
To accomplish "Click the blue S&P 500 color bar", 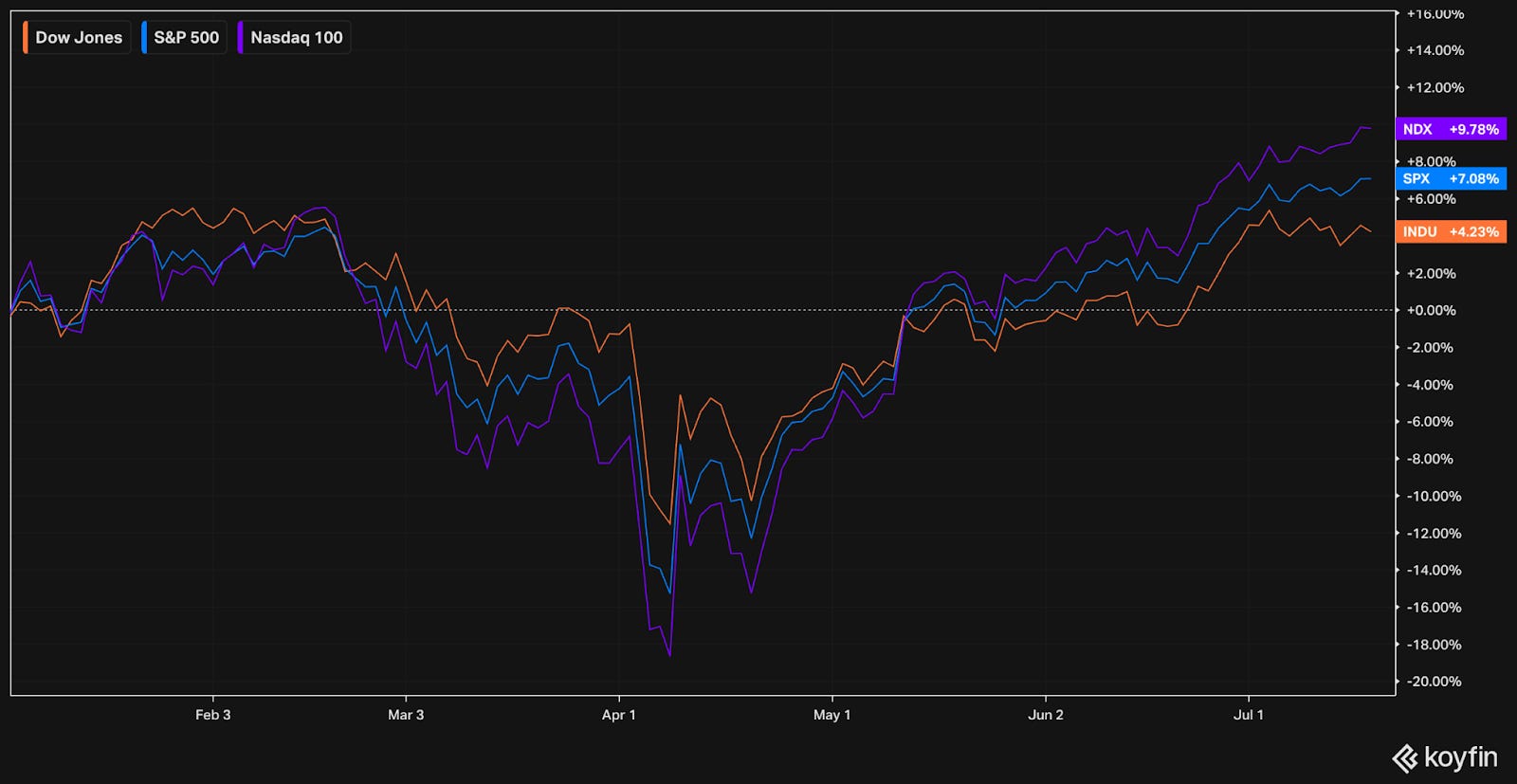I will tap(144, 38).
